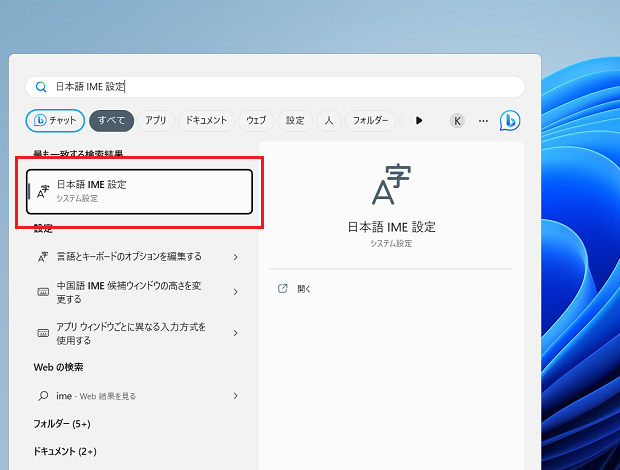The height and width of the screenshot is (470, 620).
Task: Open the チャット Bing chat filter
Action: click(x=55, y=121)
